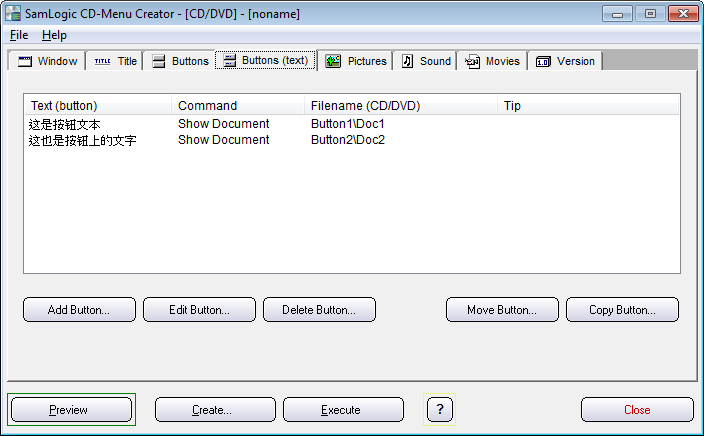Click the Edit Button... button
The height and width of the screenshot is (436, 704).
coord(199,309)
